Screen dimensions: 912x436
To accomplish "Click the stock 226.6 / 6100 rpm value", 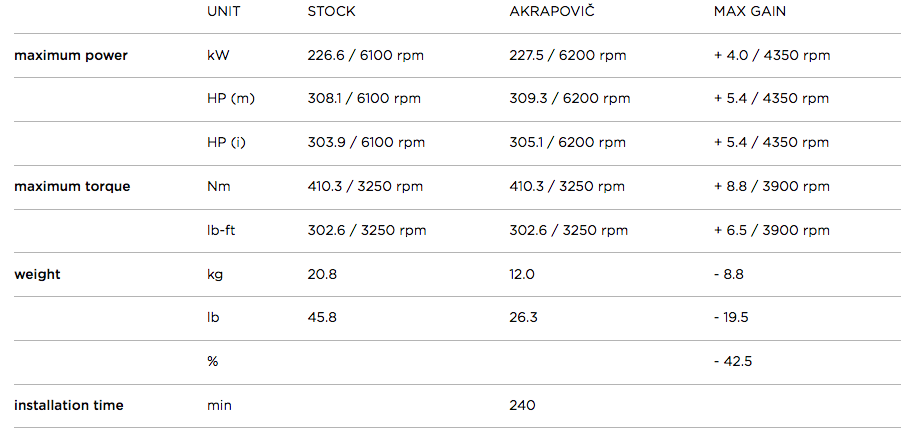I will [x=365, y=55].
